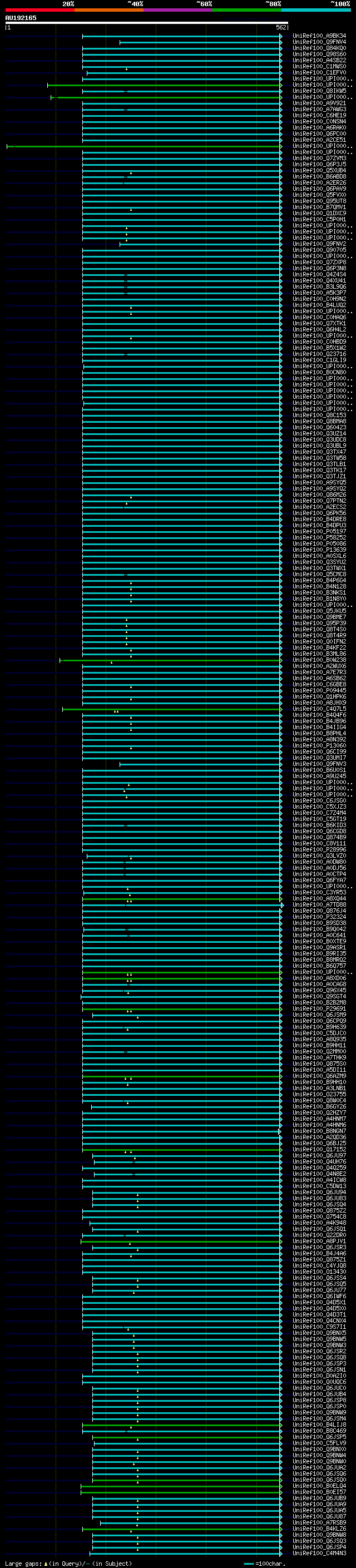Click the cyan alignment bar for UniRef100_C4M4N3
Image resolution: width=356 pixels, height=1568 pixels.
[187, 1553]
